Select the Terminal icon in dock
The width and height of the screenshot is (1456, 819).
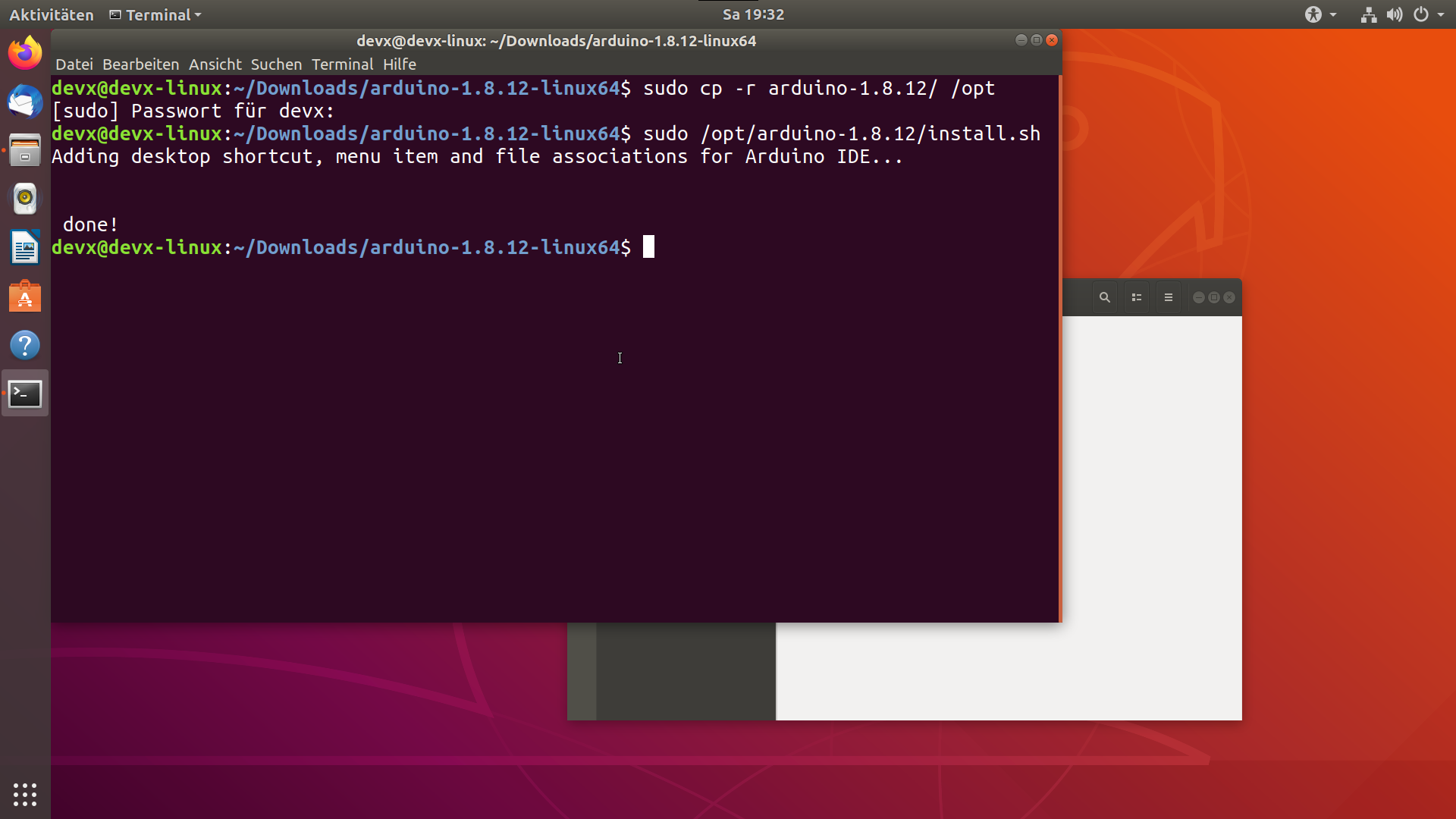[25, 394]
